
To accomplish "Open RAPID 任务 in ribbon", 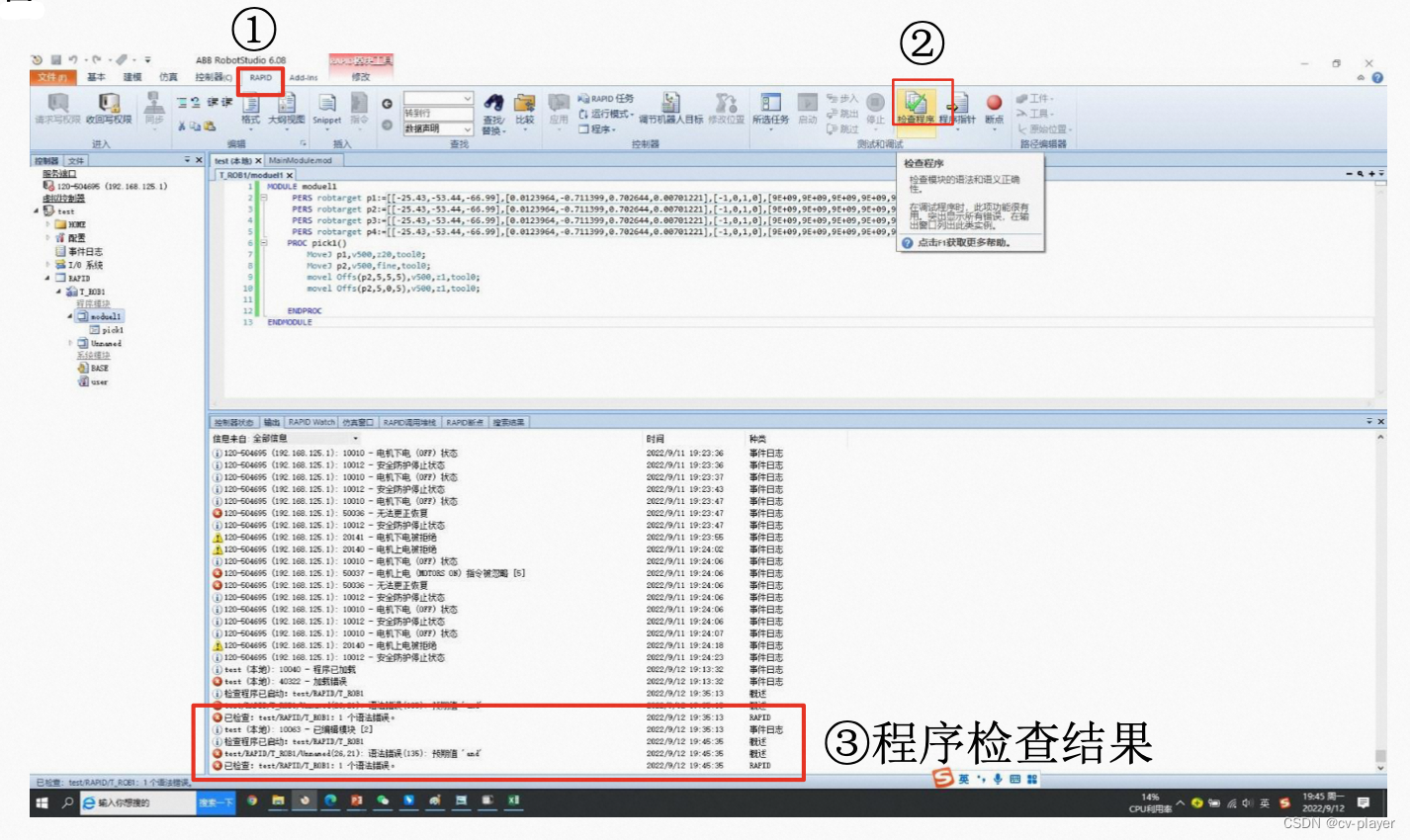I will tap(606, 99).
